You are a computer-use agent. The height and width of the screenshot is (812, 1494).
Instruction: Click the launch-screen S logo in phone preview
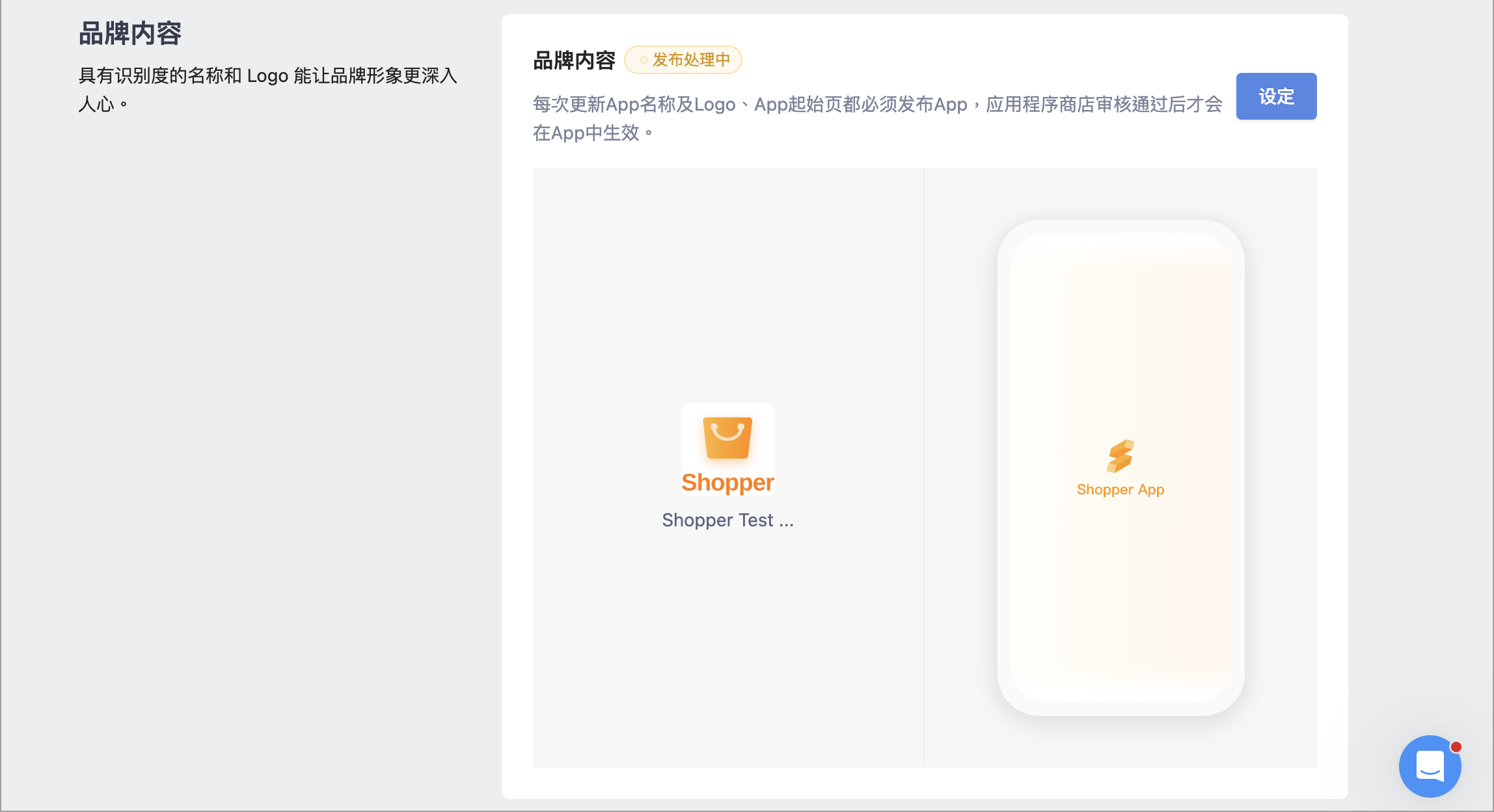pos(1120,456)
